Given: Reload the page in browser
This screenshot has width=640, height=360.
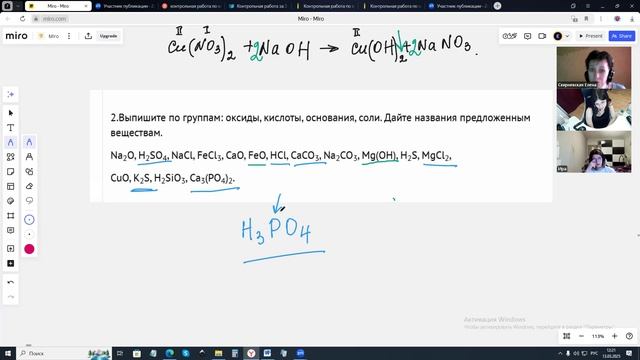Looking at the screenshot, I should pyautogui.click(x=22, y=19).
